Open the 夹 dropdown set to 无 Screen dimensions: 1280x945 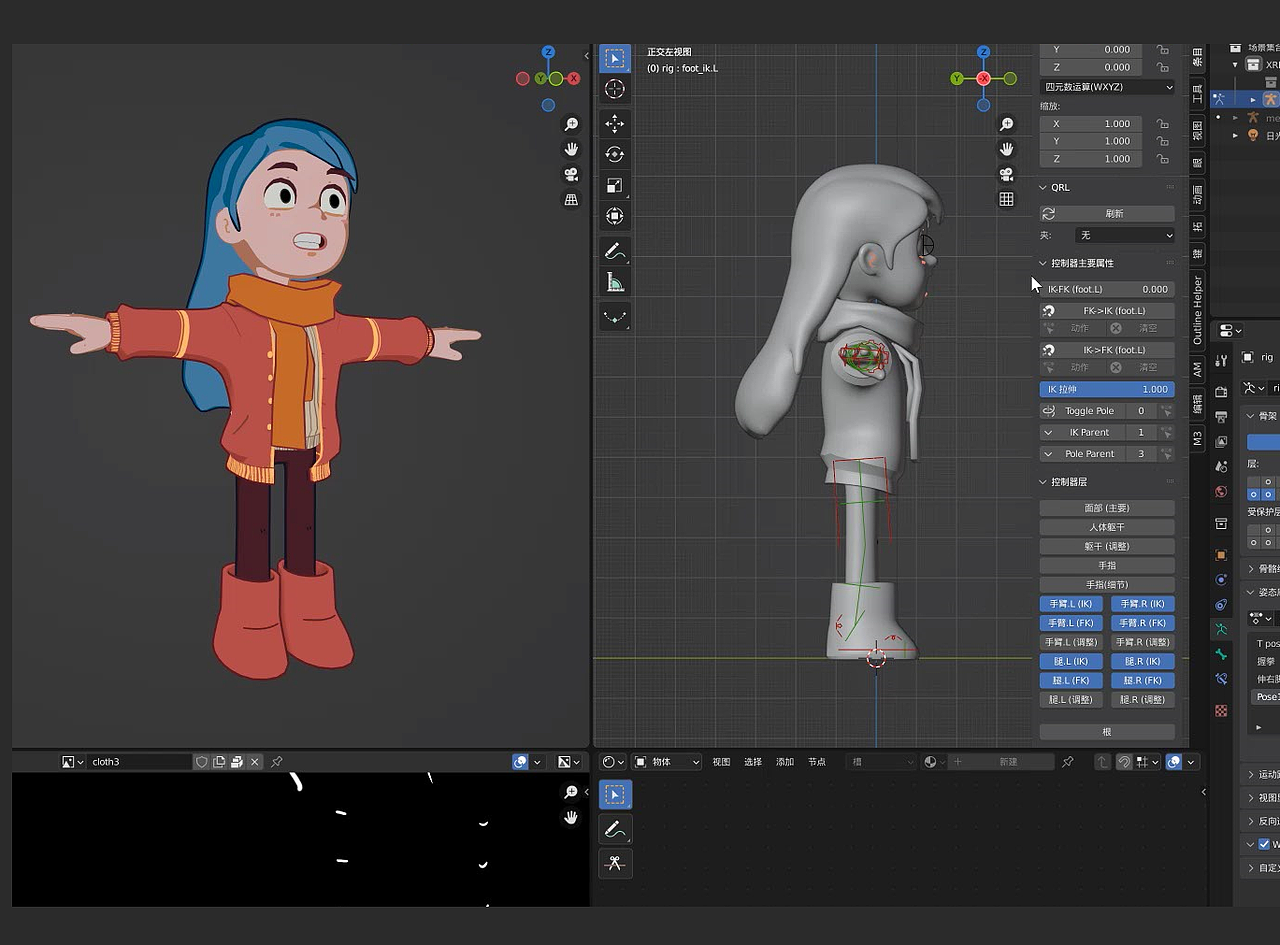pyautogui.click(x=1125, y=235)
